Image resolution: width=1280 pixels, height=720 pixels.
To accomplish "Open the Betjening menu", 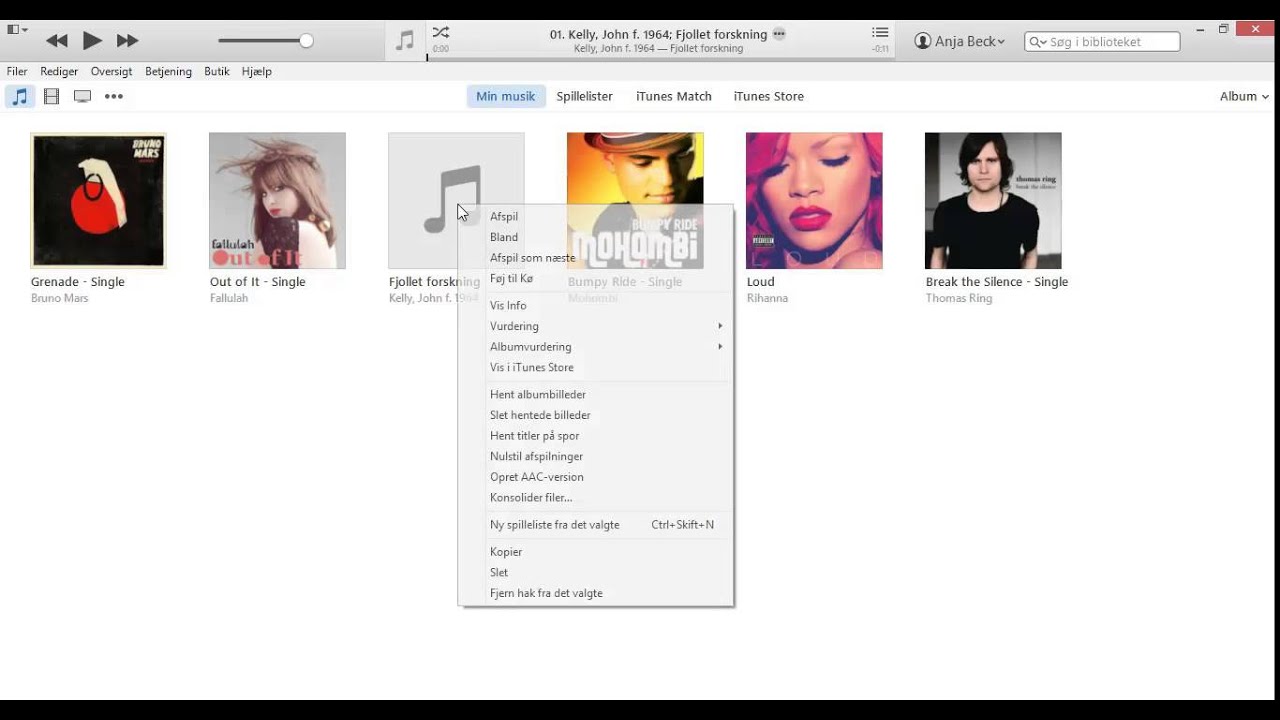I will [168, 72].
